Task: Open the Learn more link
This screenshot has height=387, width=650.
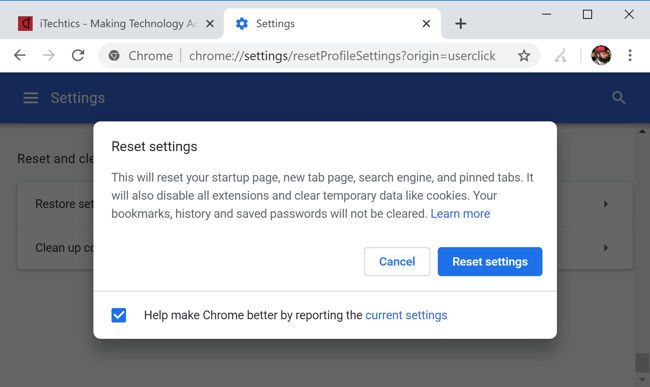Action: tap(460, 214)
